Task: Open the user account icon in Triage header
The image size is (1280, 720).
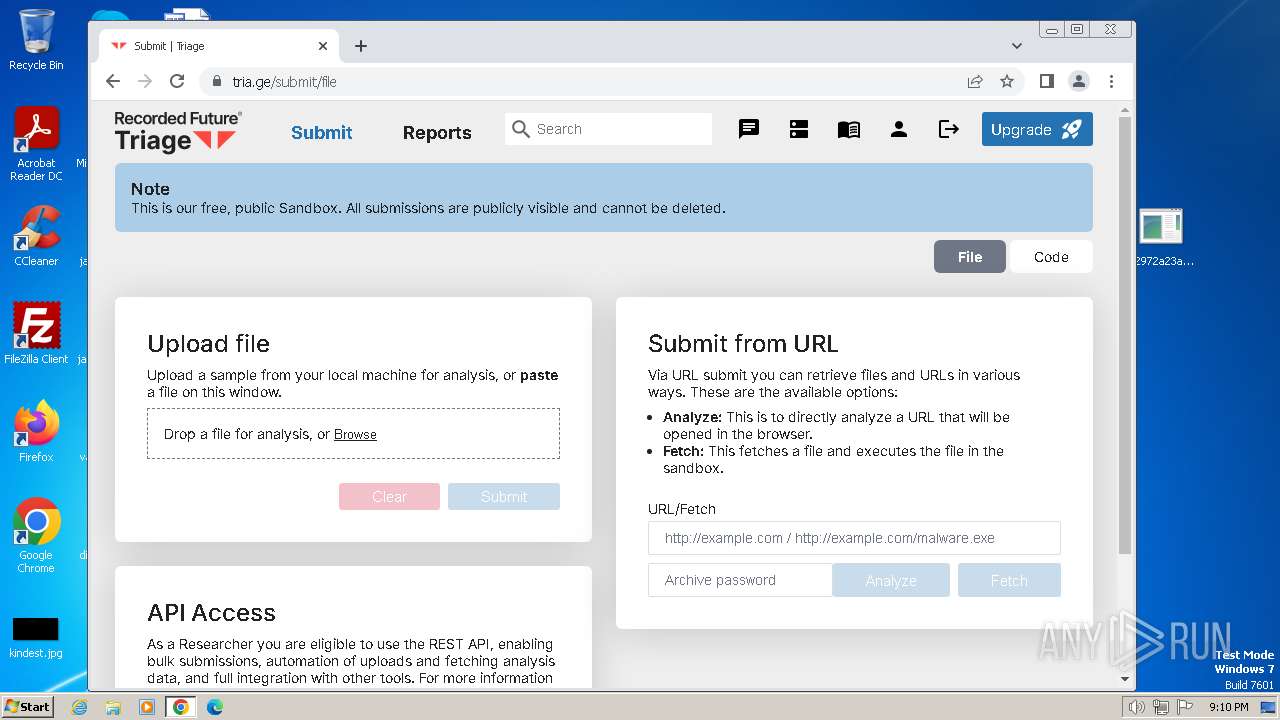Action: pos(899,129)
